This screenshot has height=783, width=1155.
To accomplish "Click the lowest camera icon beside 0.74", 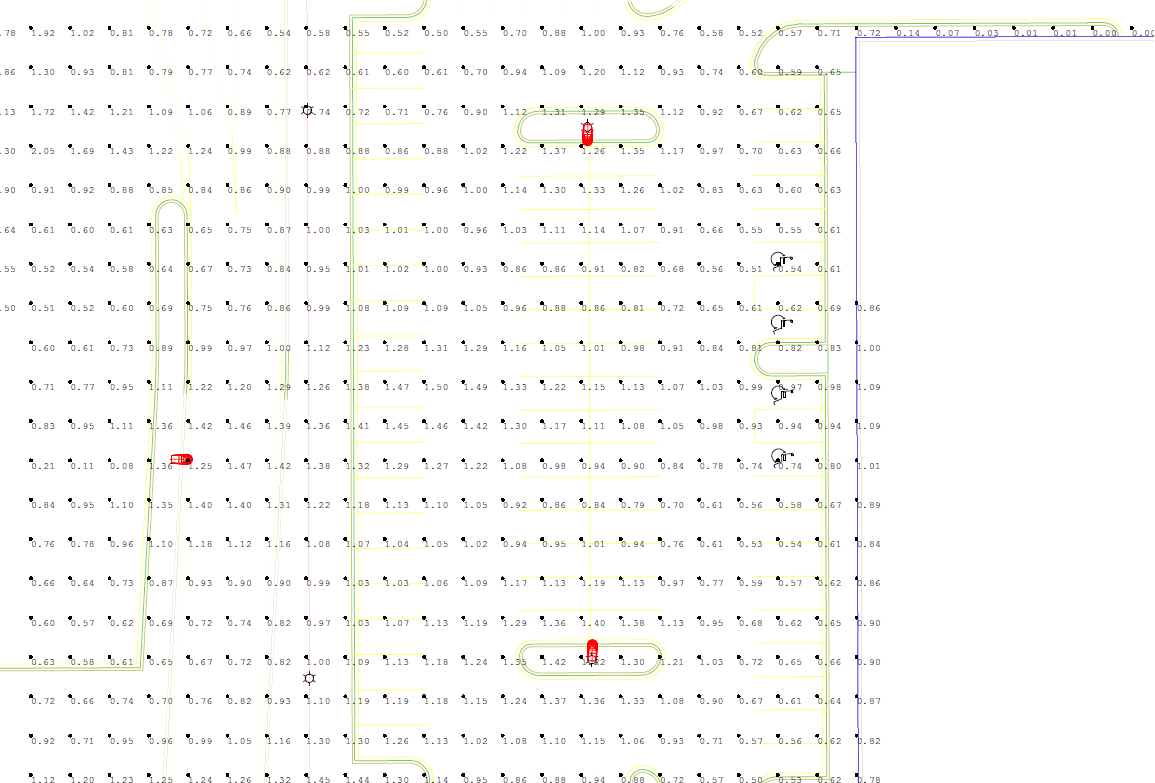I will [779, 457].
